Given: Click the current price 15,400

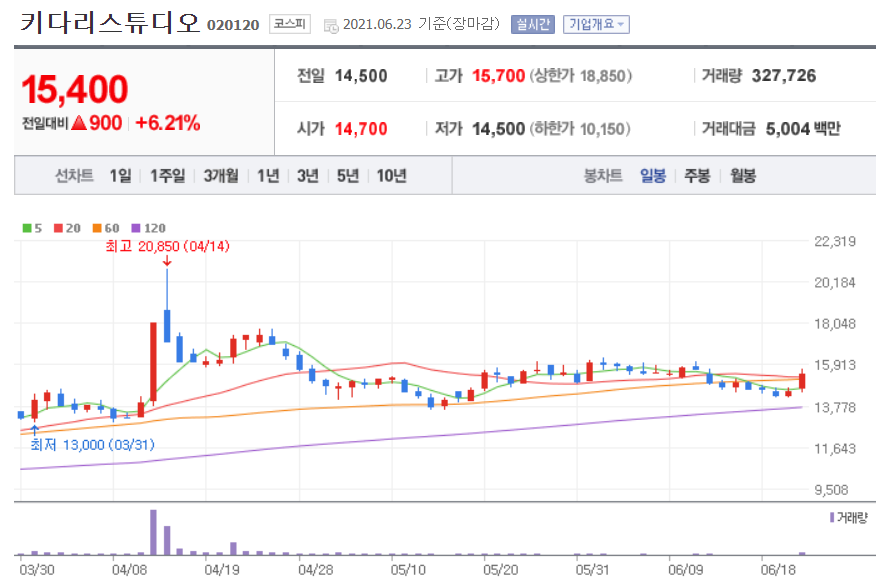Looking at the screenshot, I should click(x=74, y=89).
